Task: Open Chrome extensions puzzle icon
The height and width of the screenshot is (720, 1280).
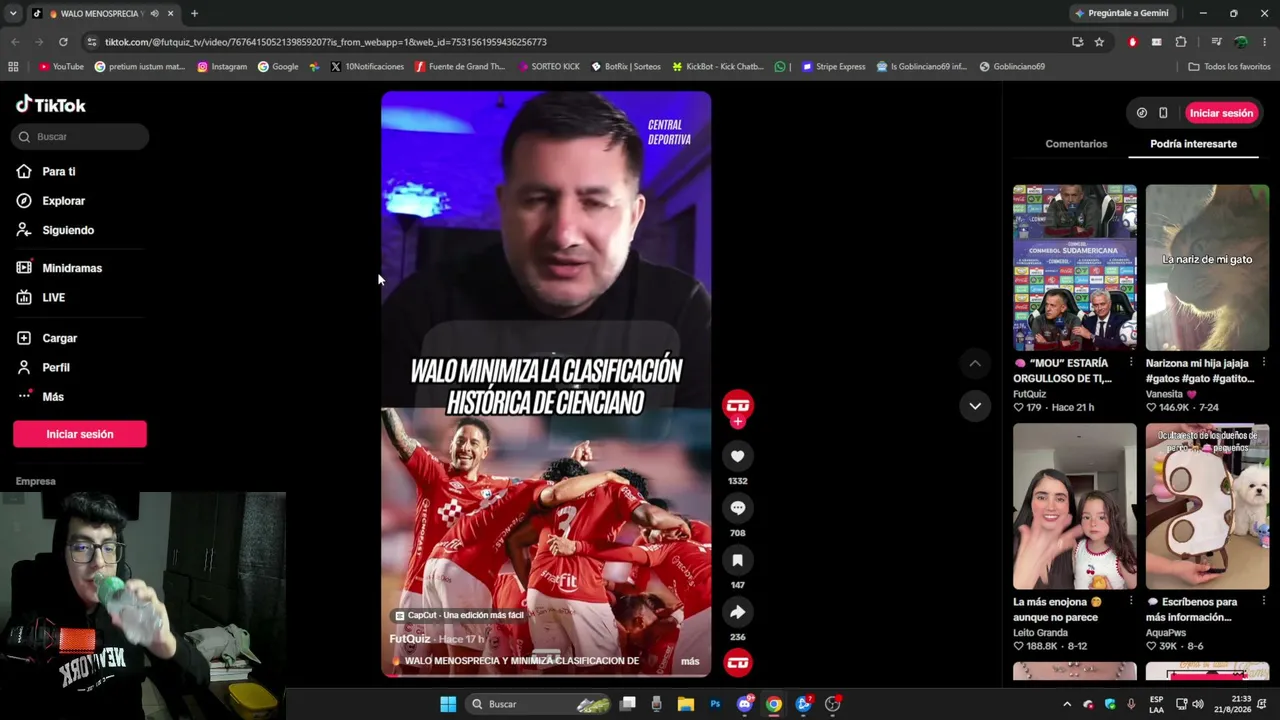Action: click(1181, 42)
